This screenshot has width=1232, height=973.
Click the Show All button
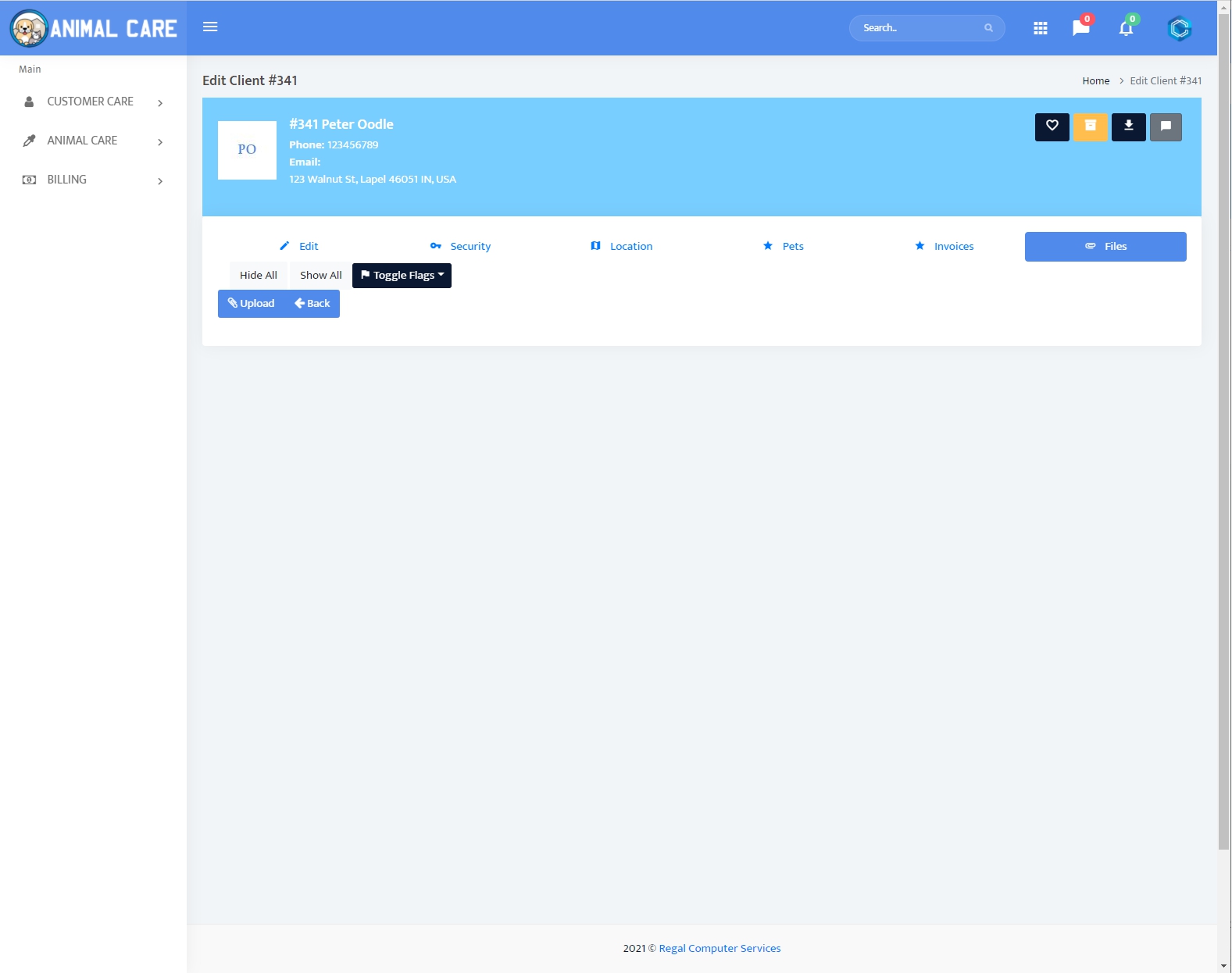[321, 276]
